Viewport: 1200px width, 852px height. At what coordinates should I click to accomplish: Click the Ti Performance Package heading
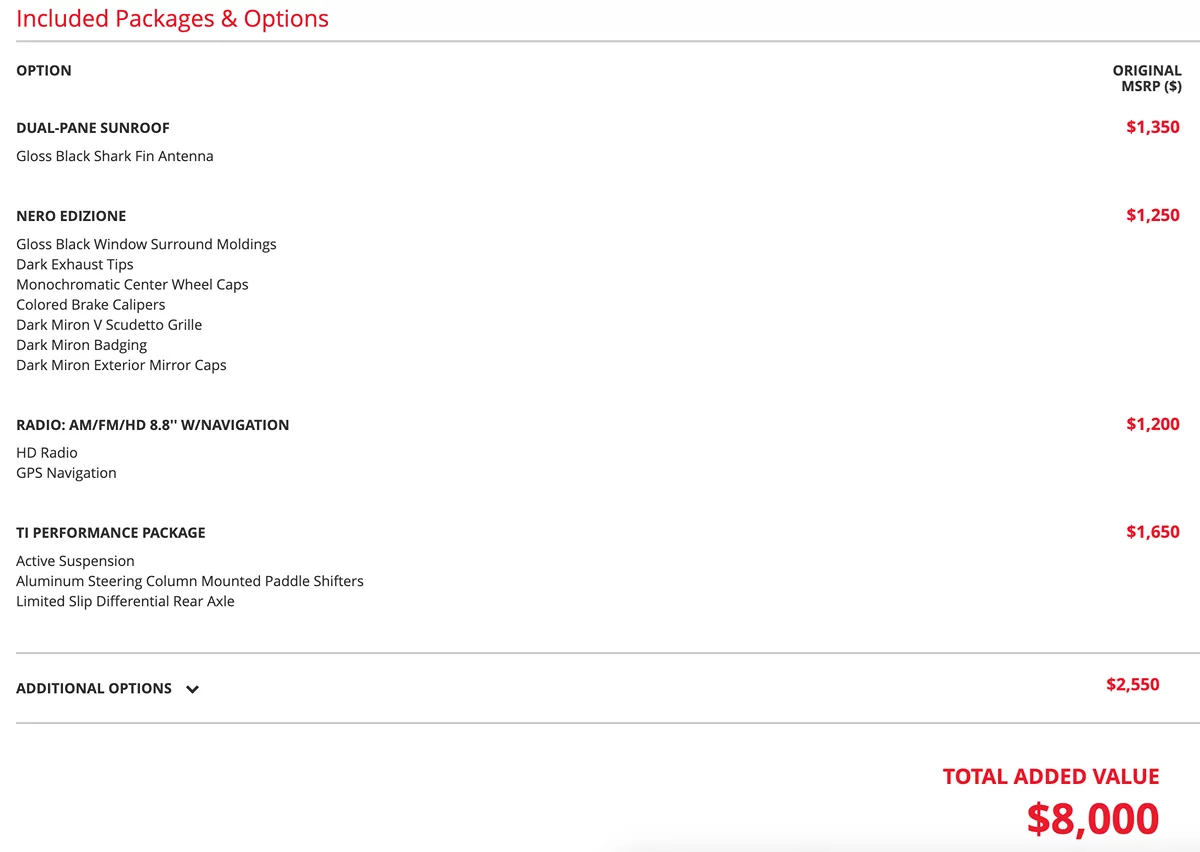[111, 533]
